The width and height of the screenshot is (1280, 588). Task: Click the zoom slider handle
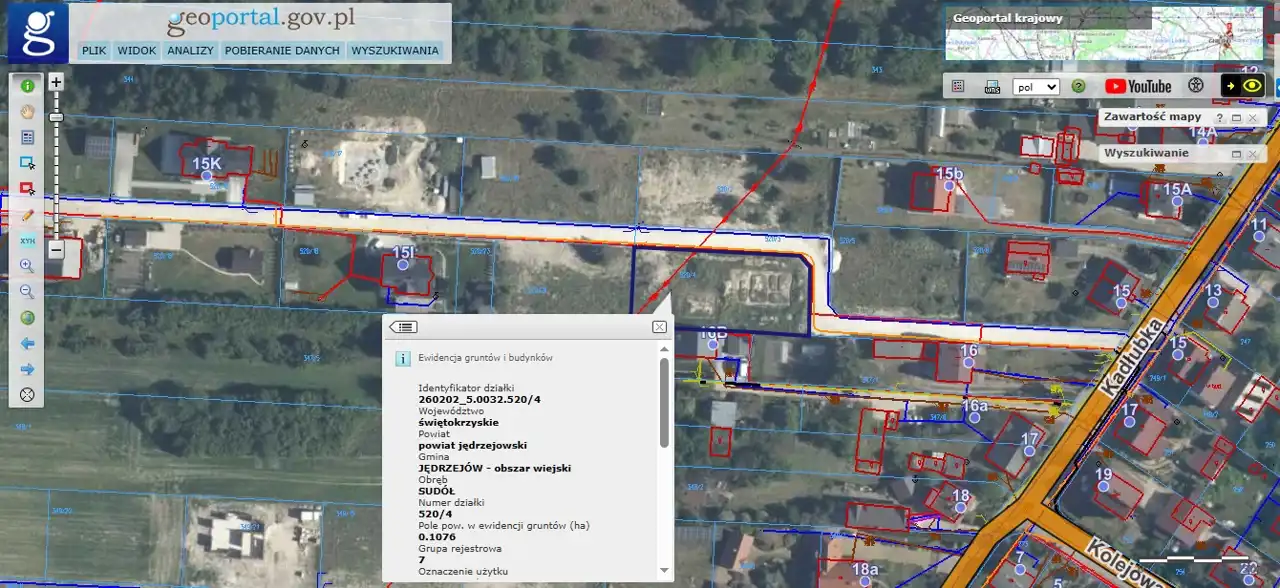click(x=56, y=118)
